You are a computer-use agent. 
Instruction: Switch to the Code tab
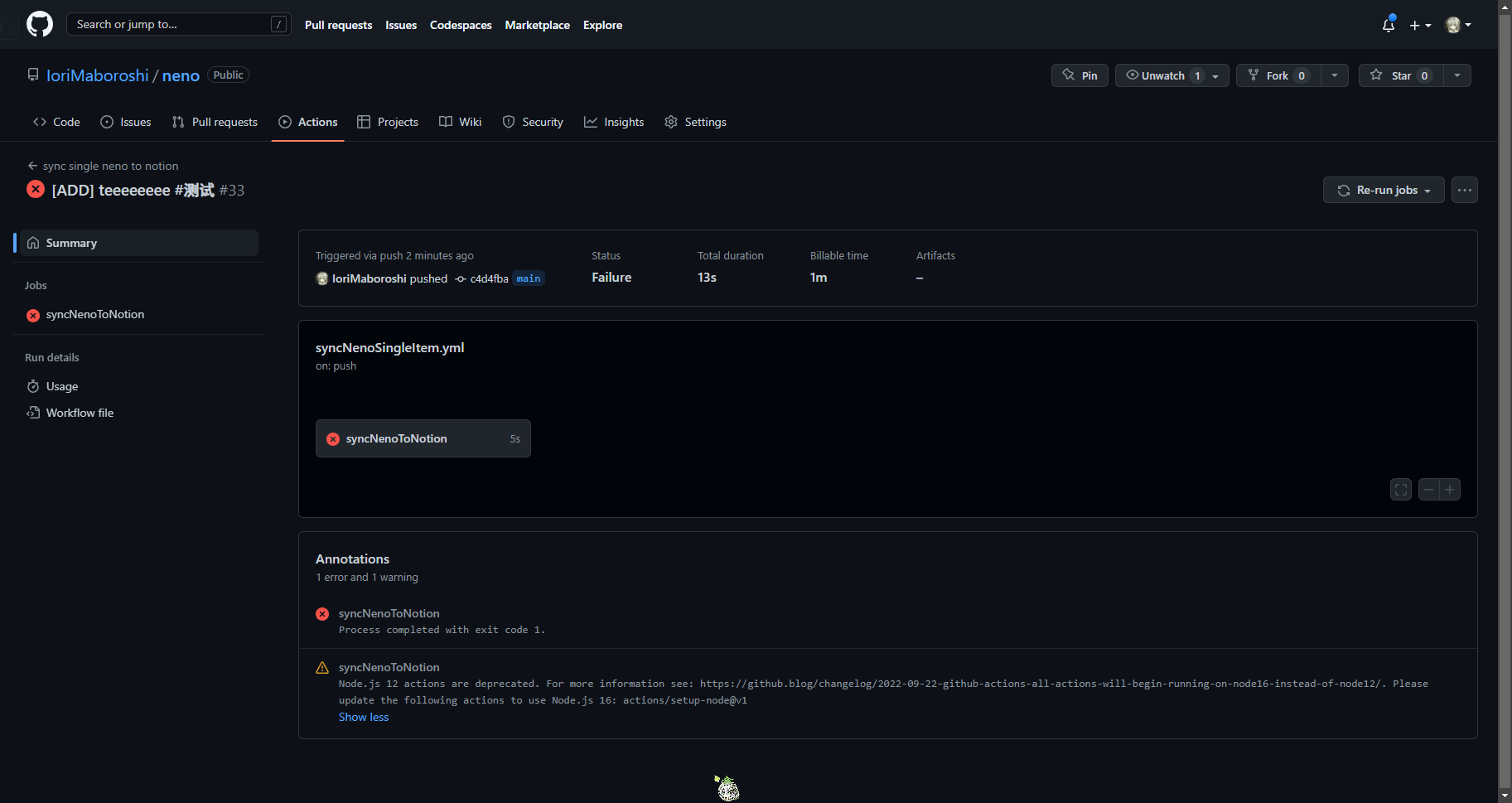56,122
